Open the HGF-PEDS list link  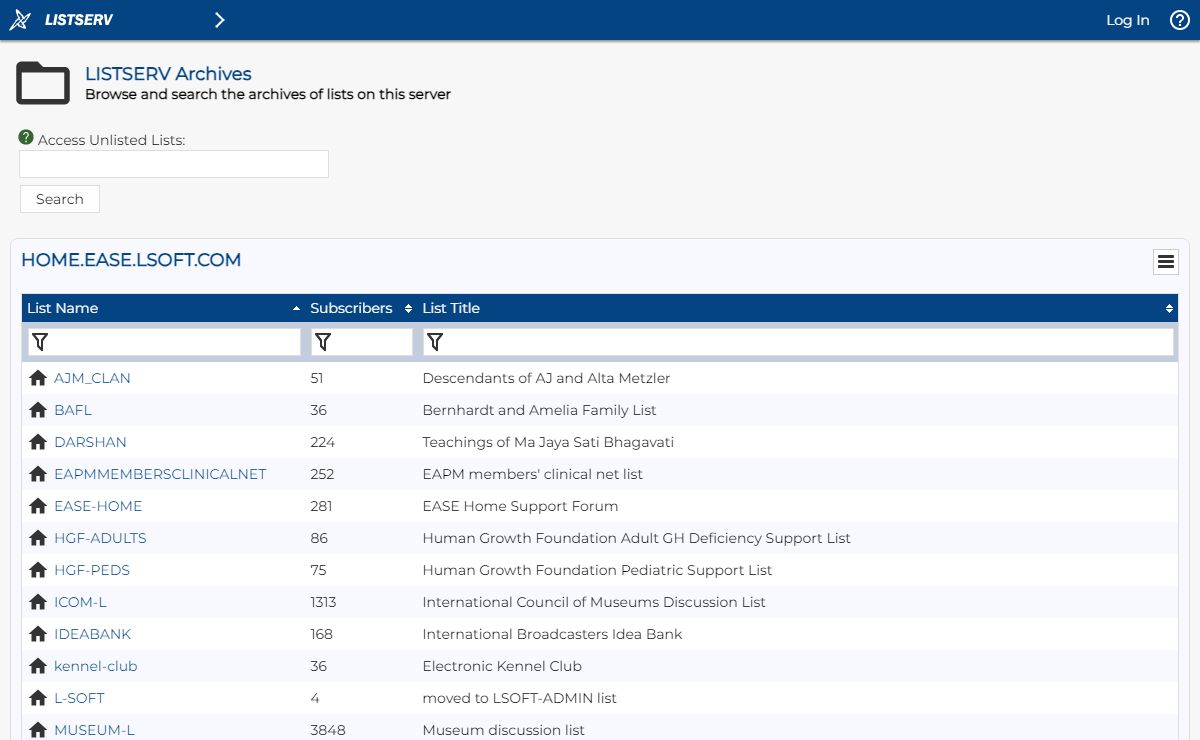(x=92, y=570)
